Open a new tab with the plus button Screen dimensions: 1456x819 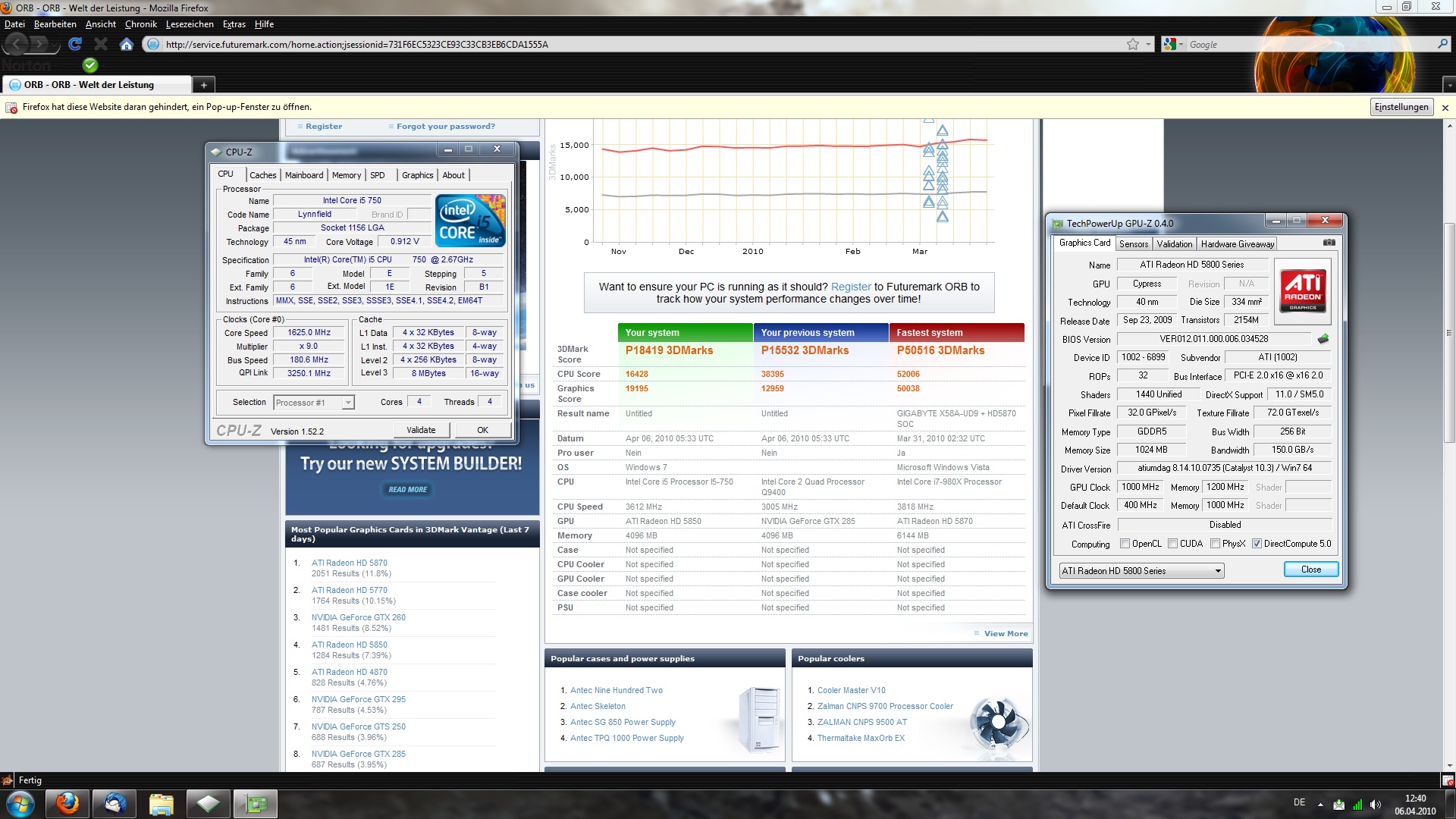coord(203,85)
